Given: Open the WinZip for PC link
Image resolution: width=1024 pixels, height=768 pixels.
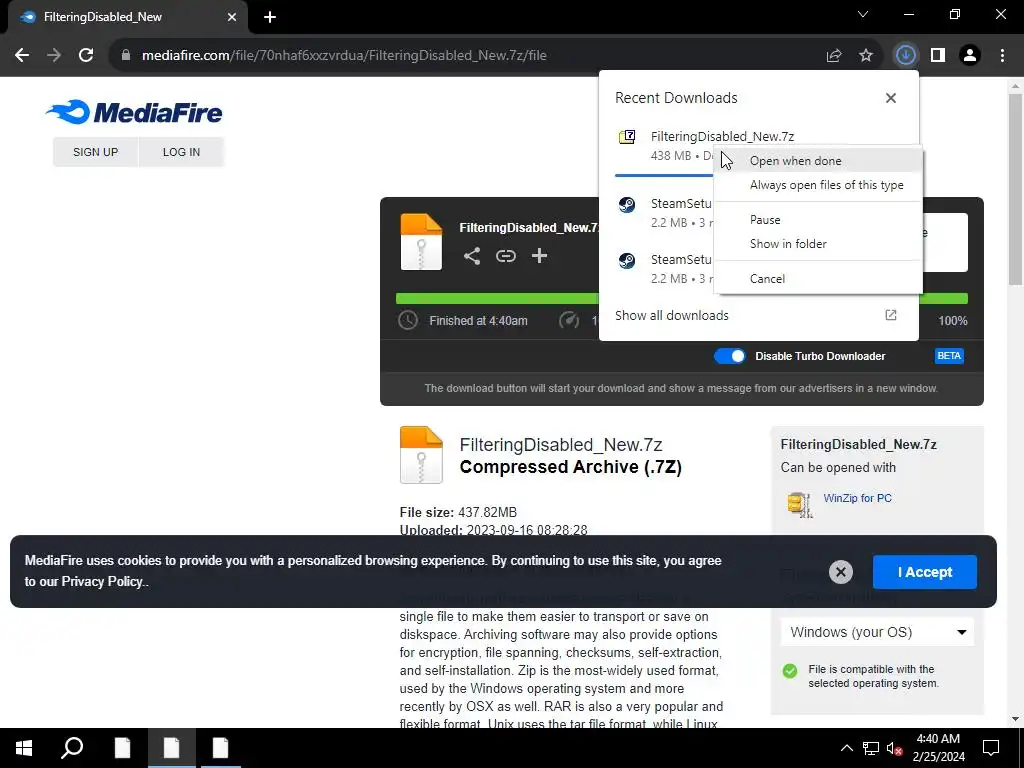Looking at the screenshot, I should [x=857, y=498].
